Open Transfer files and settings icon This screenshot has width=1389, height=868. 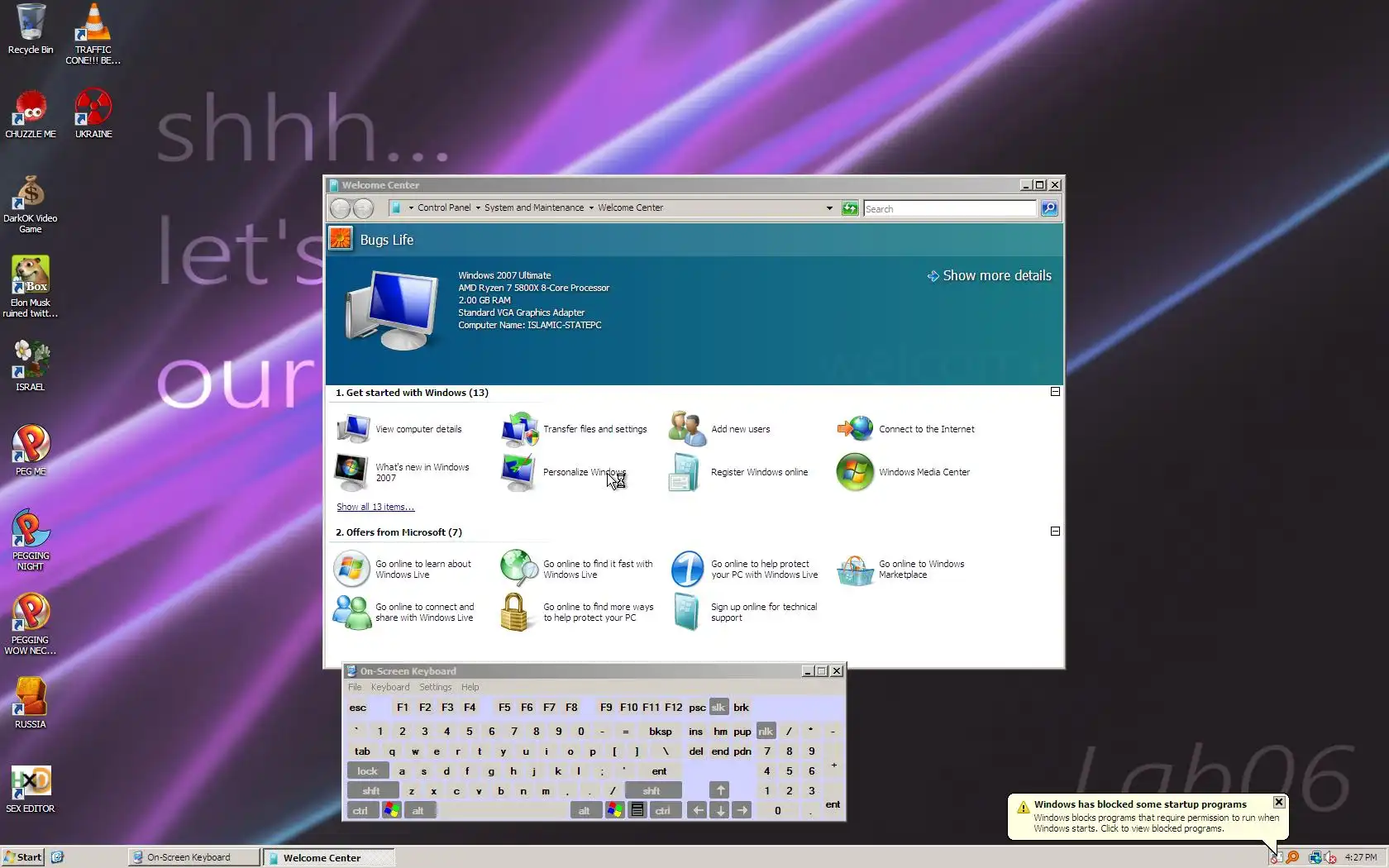[x=520, y=429]
